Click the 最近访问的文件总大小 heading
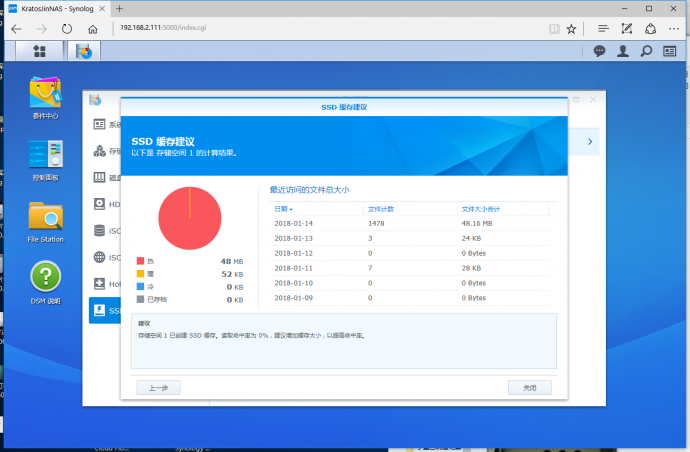The height and width of the screenshot is (452, 690). pyautogui.click(x=309, y=190)
